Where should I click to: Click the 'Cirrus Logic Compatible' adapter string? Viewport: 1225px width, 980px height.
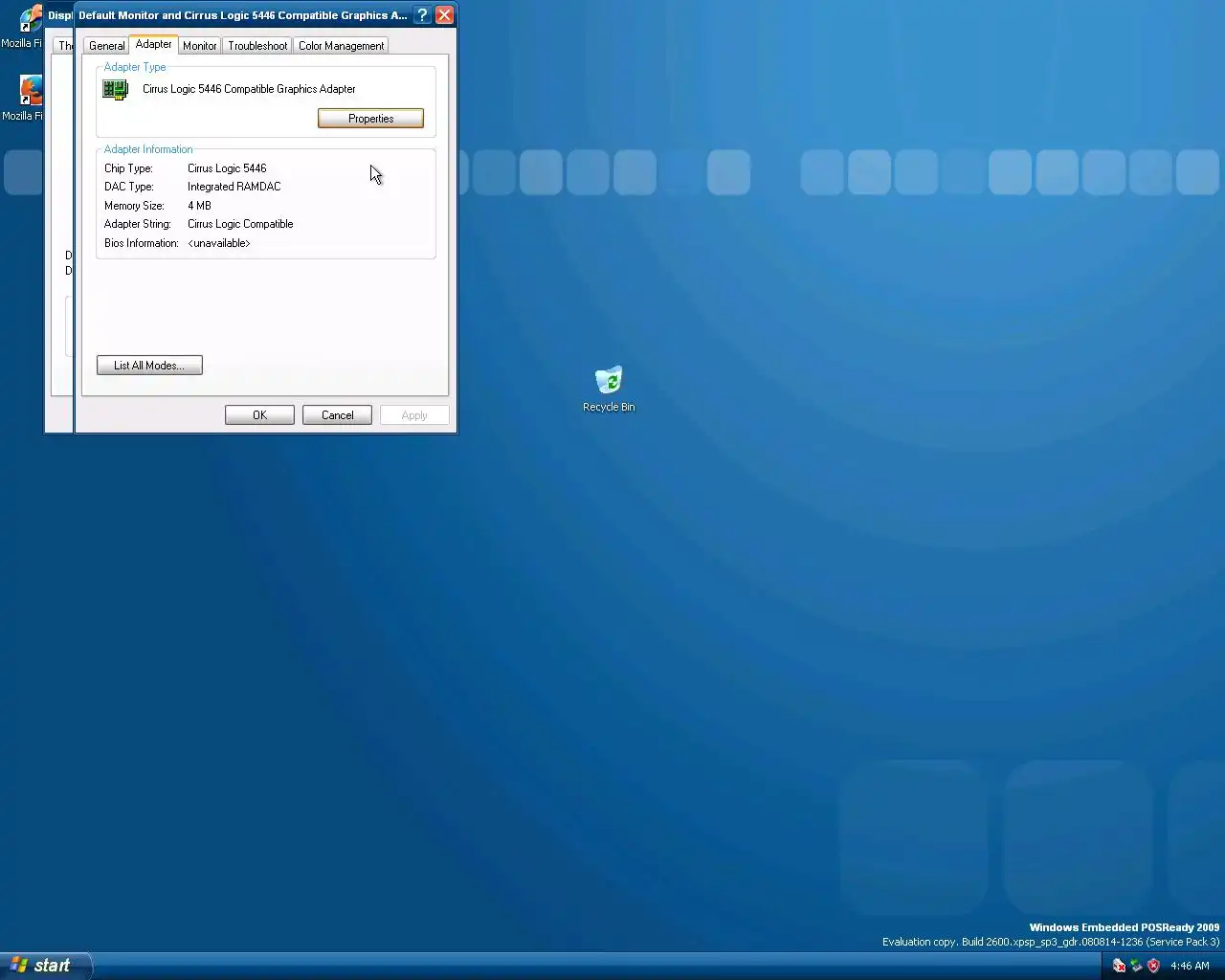(240, 224)
